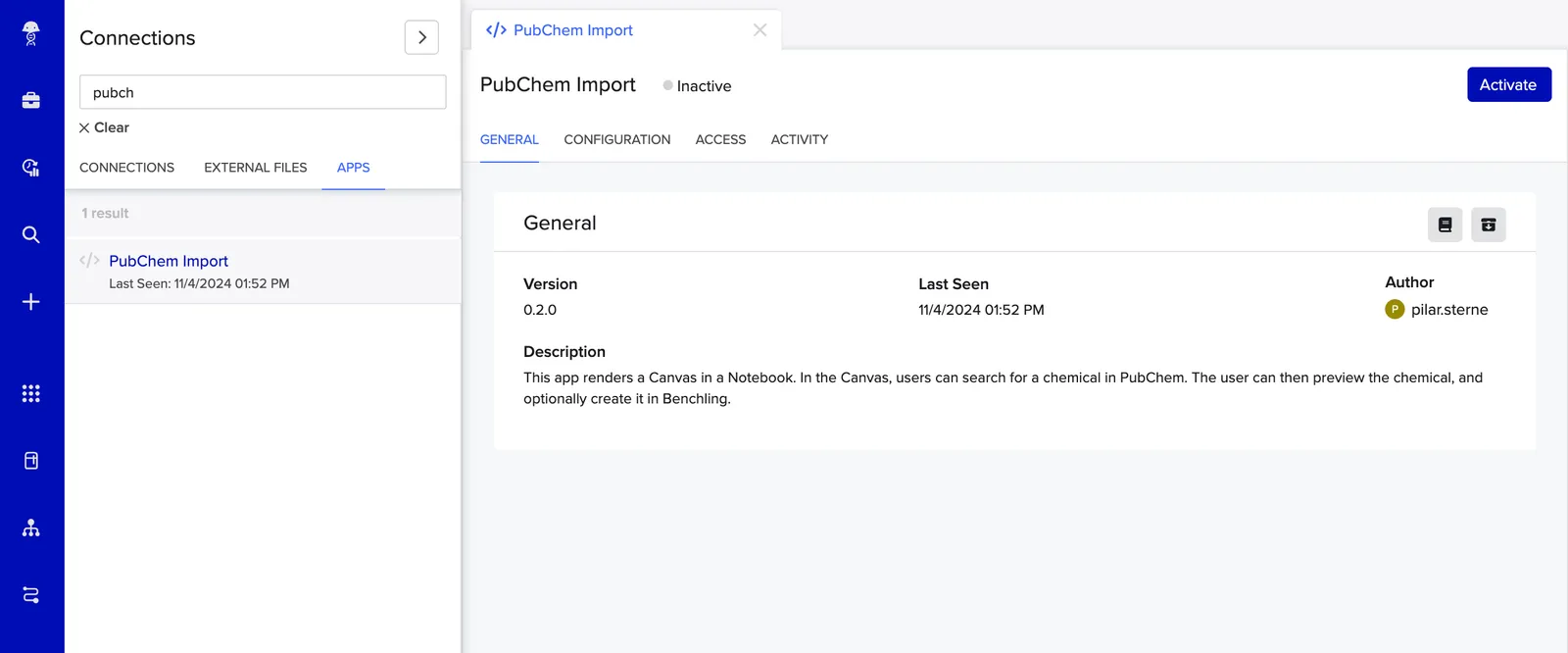Open the Benchling scientist logo home icon
Screen dimensions: 1568x653
pyautogui.click(x=31, y=33)
